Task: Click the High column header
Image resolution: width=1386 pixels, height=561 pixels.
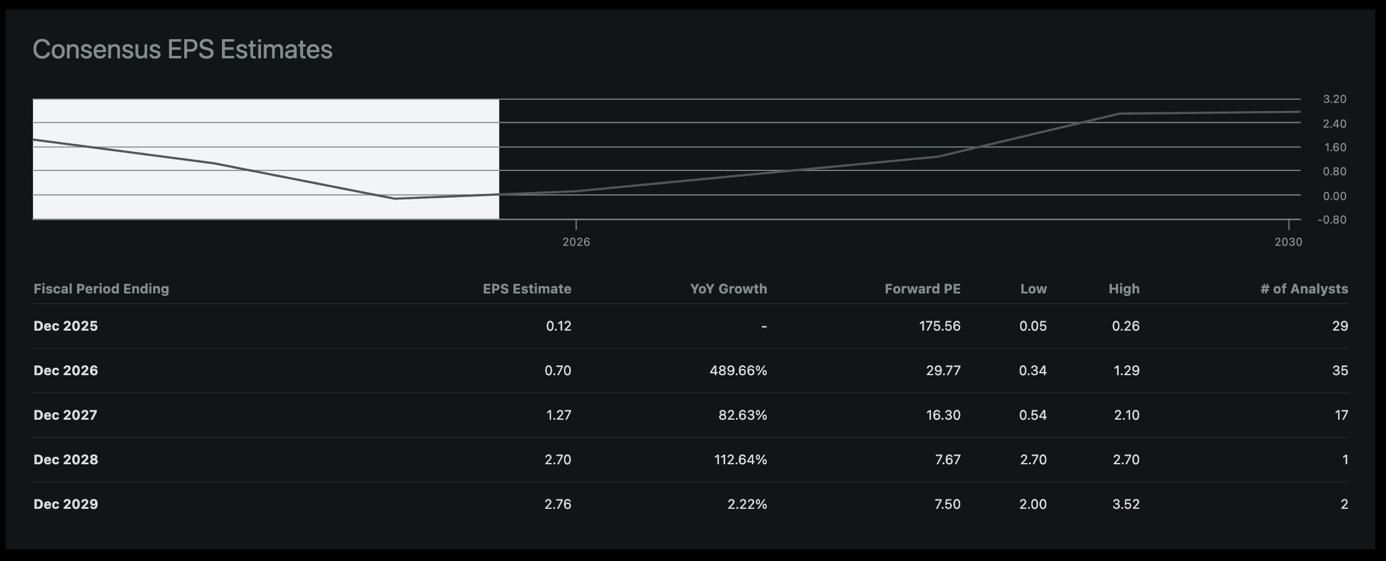Action: [x=1124, y=289]
